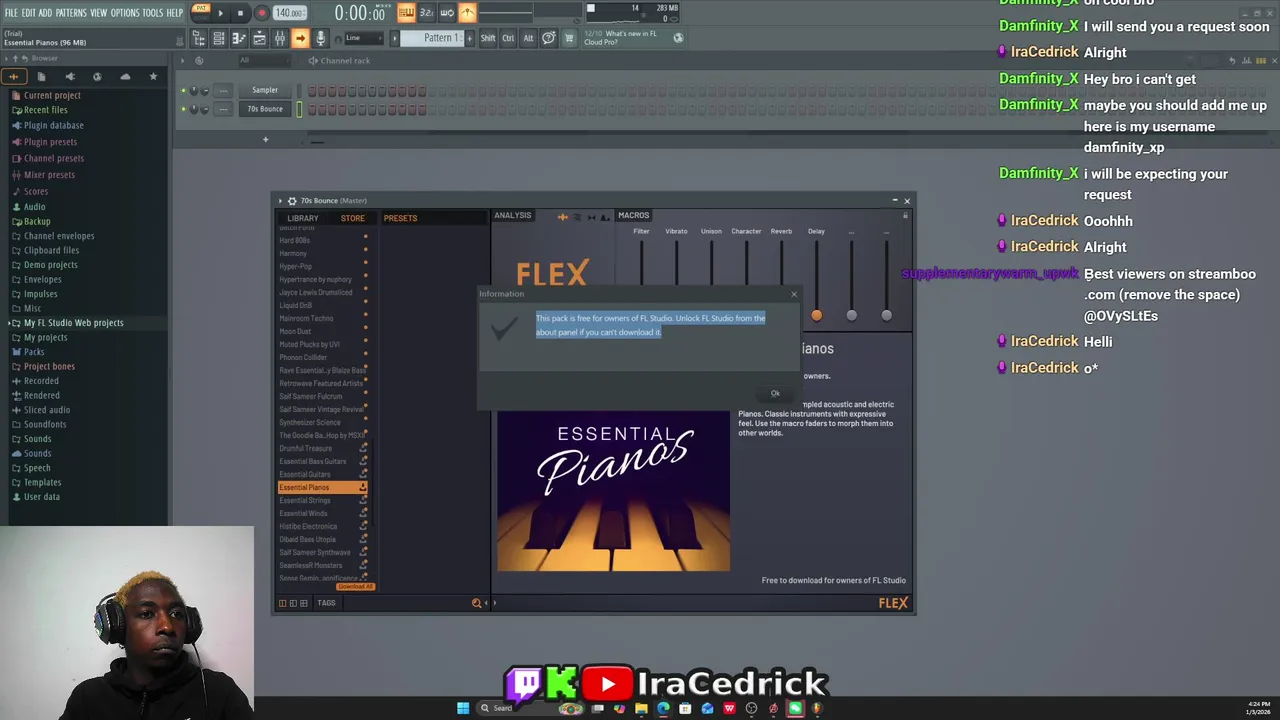Arm the red record button
This screenshot has width=1280, height=720.
pos(261,13)
